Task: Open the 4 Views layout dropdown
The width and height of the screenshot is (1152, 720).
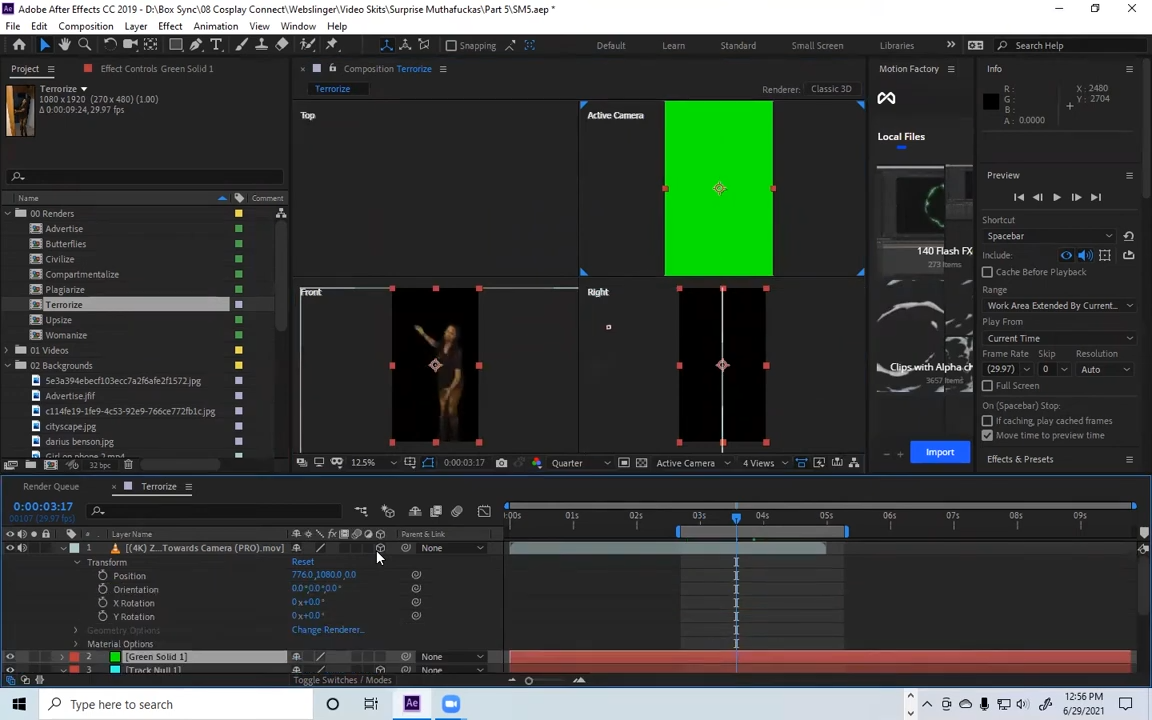Action: click(x=764, y=463)
